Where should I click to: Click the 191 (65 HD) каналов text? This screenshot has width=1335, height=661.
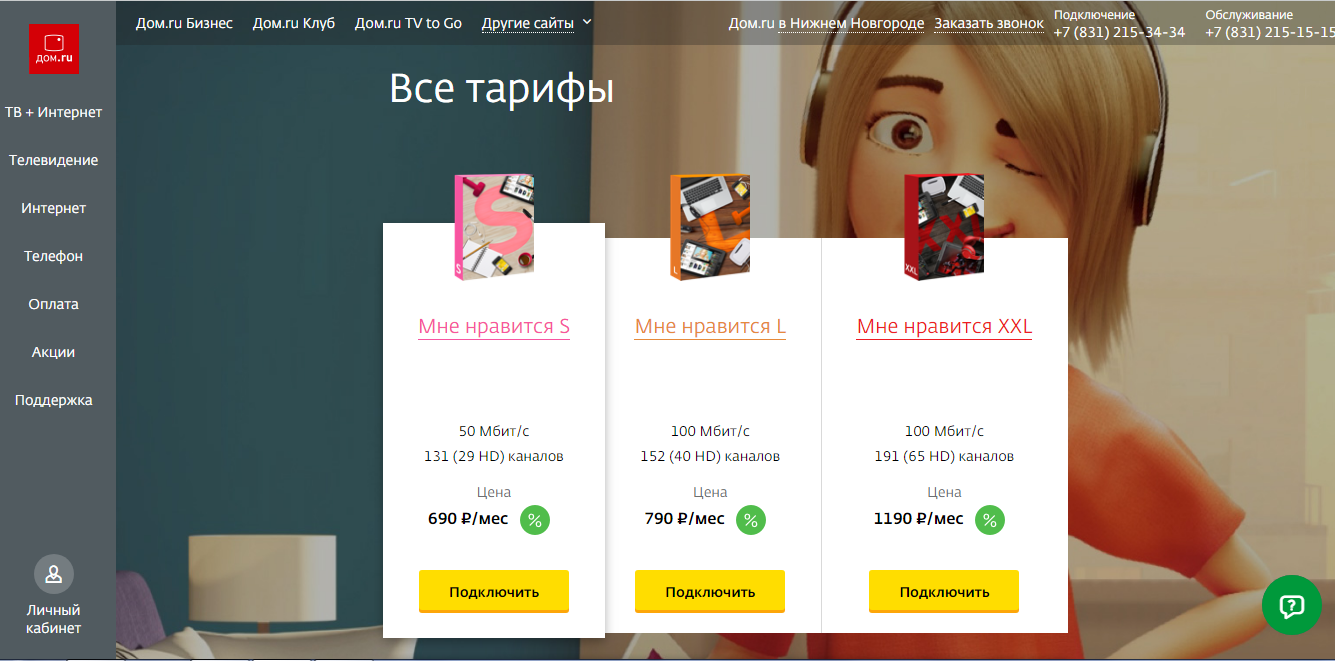pyautogui.click(x=944, y=456)
